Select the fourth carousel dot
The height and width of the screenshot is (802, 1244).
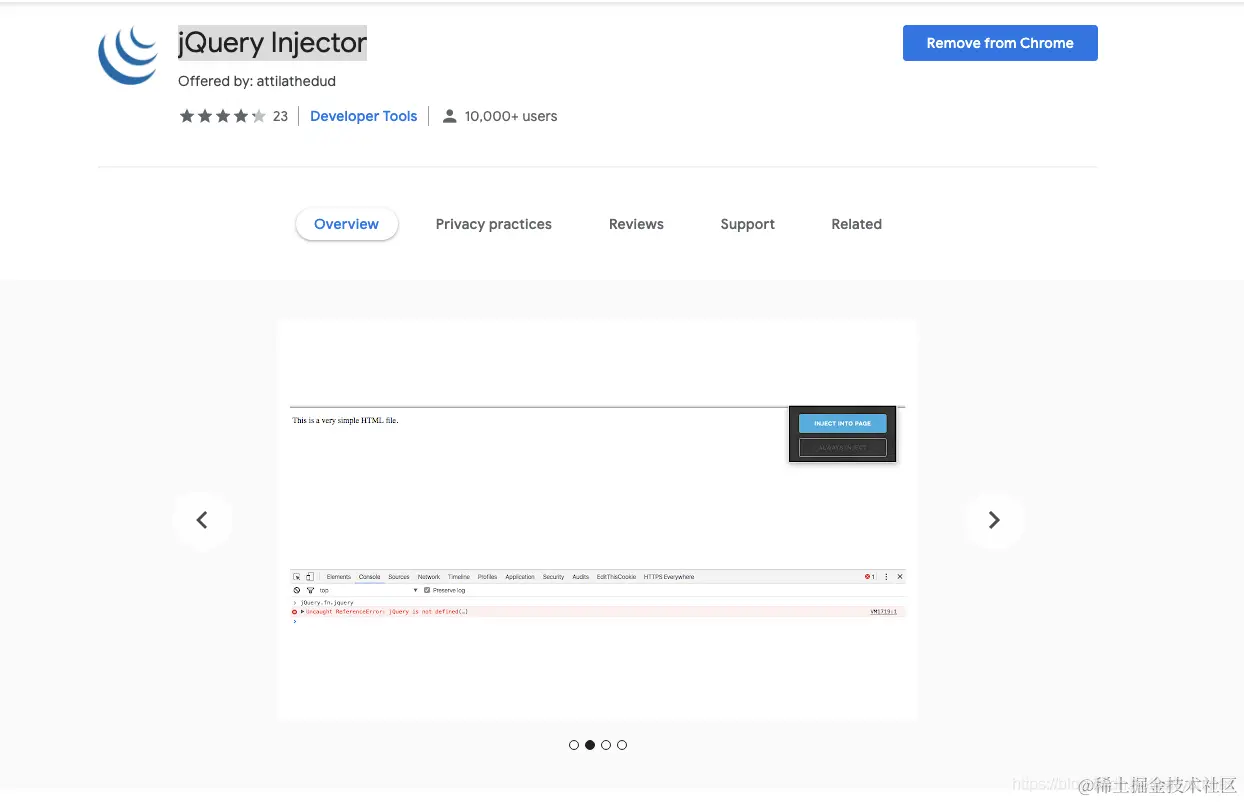point(622,745)
